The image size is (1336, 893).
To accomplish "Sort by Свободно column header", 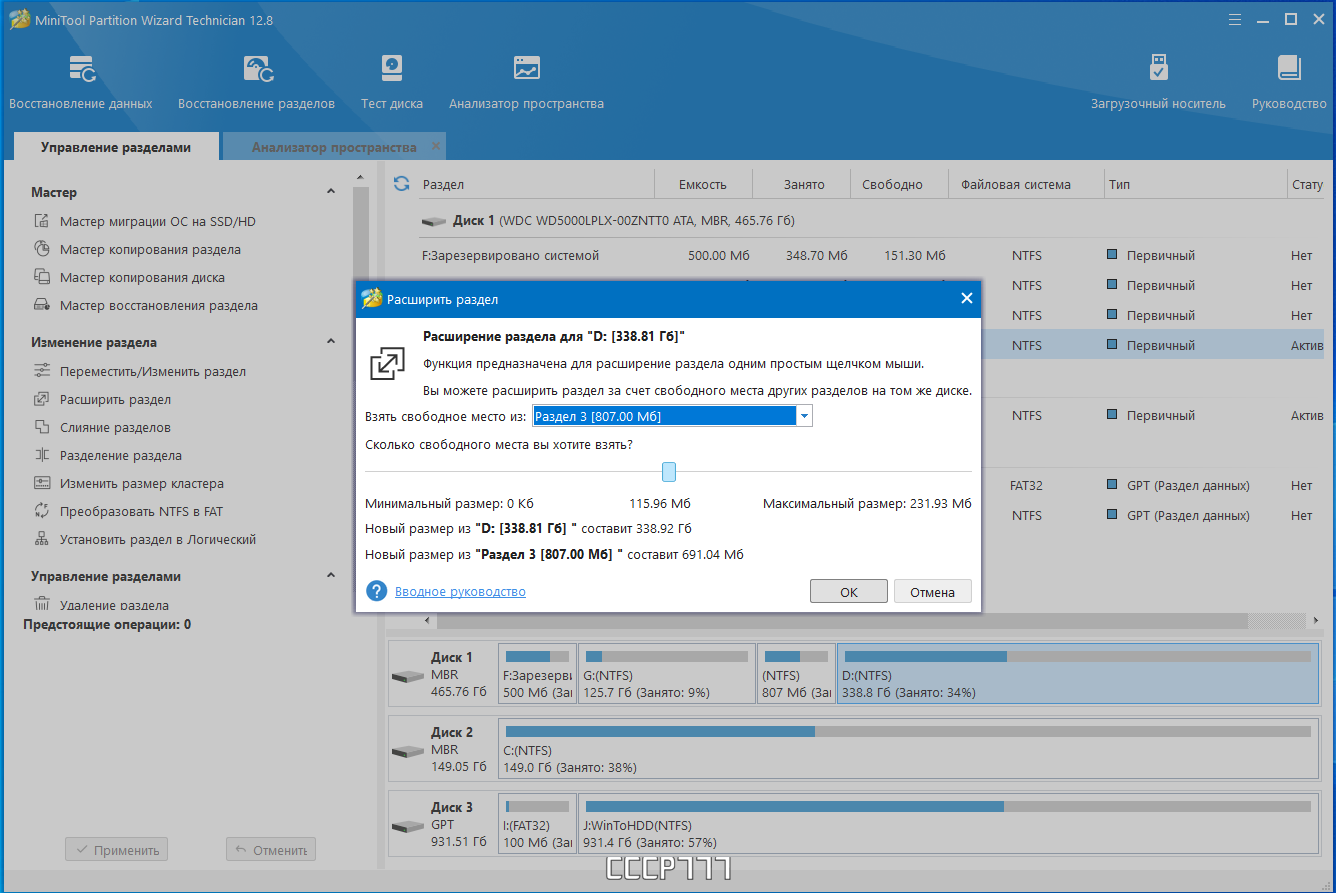I will [899, 184].
